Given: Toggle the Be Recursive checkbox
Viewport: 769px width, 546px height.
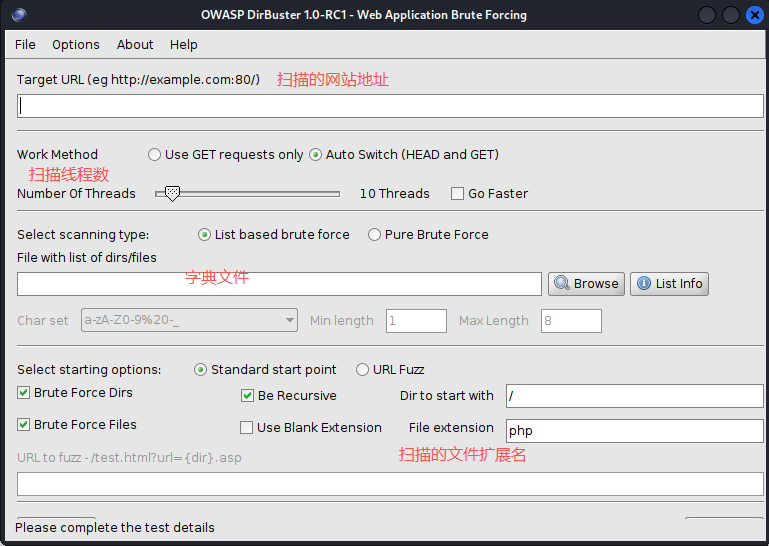Looking at the screenshot, I should pos(247,395).
